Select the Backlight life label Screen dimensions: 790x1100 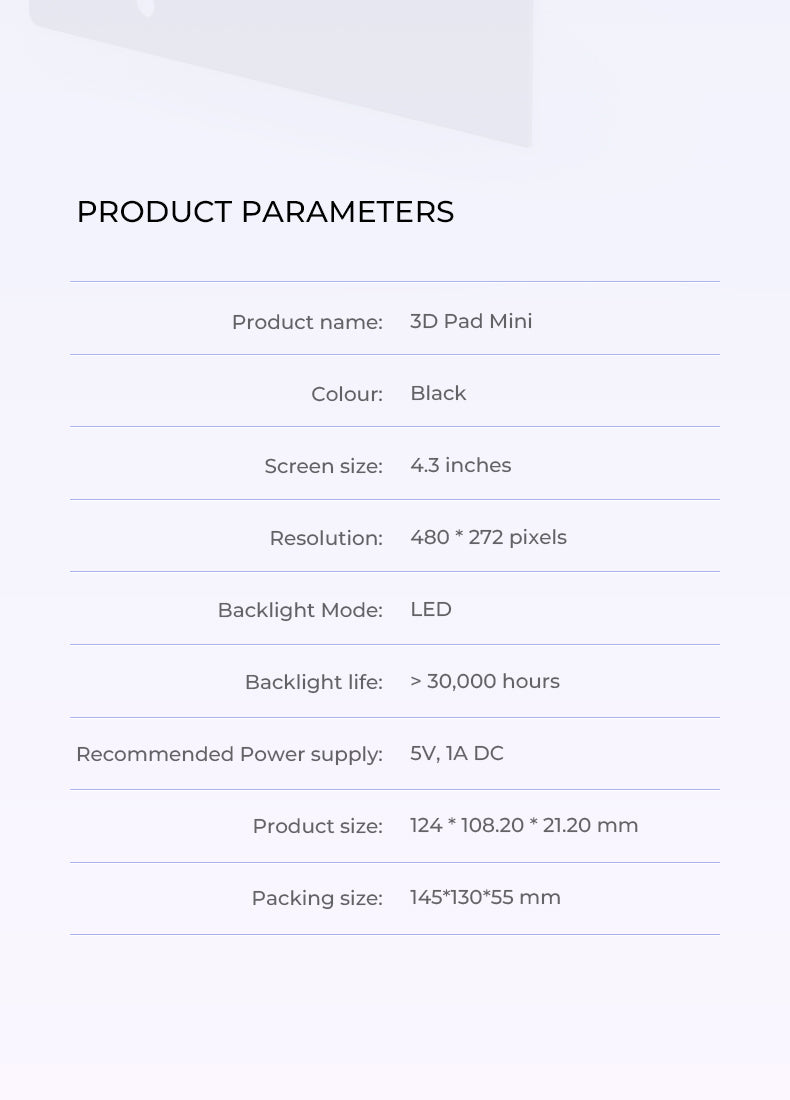[x=314, y=682]
